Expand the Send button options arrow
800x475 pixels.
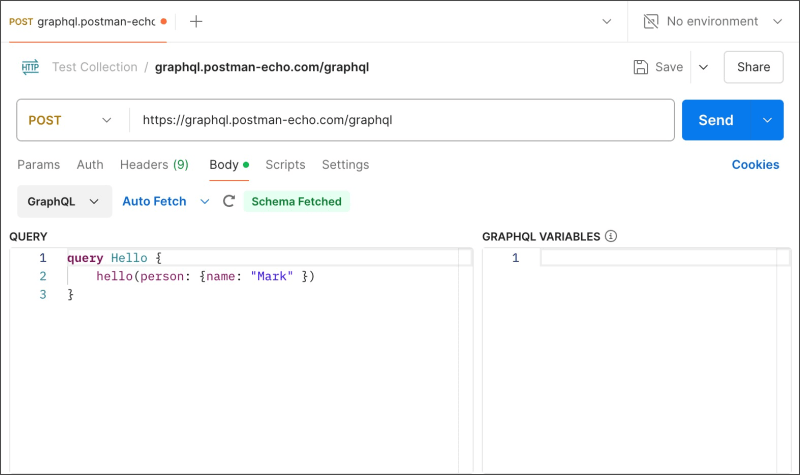click(767, 120)
